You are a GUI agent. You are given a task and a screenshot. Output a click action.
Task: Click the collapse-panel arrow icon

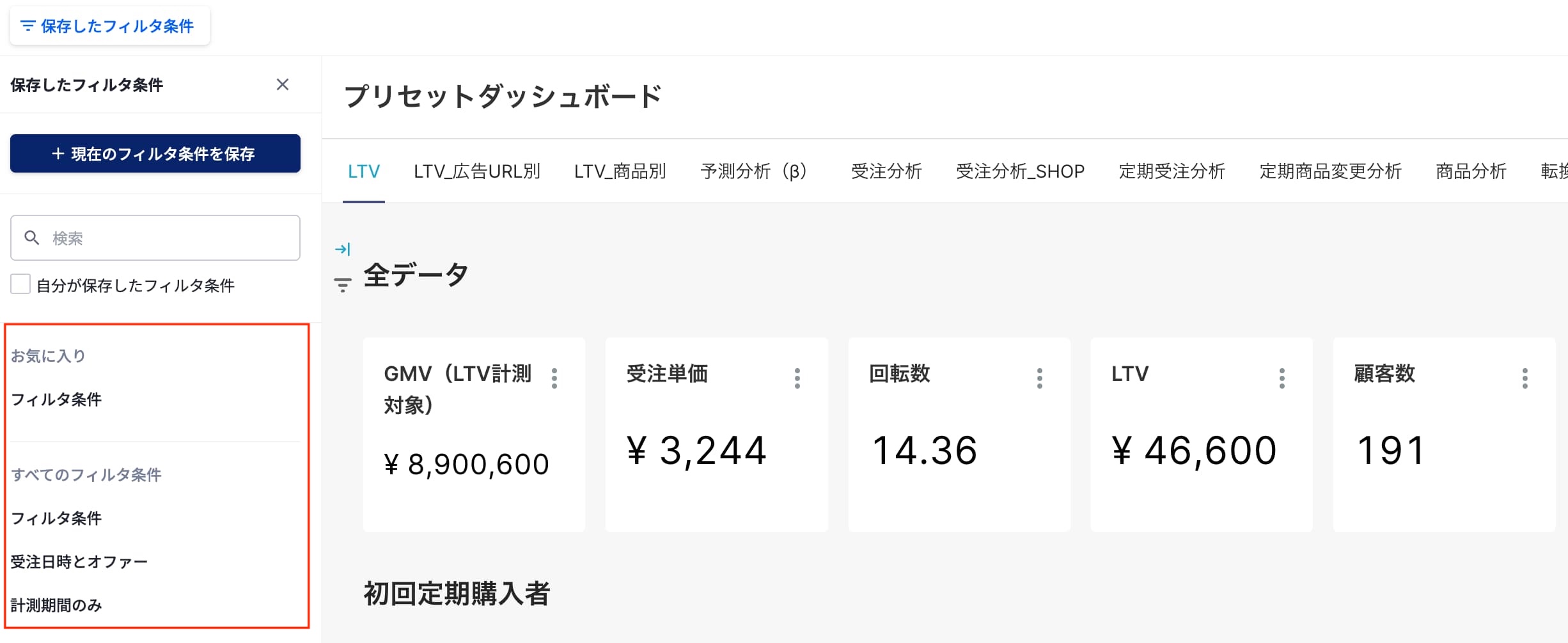(x=343, y=249)
